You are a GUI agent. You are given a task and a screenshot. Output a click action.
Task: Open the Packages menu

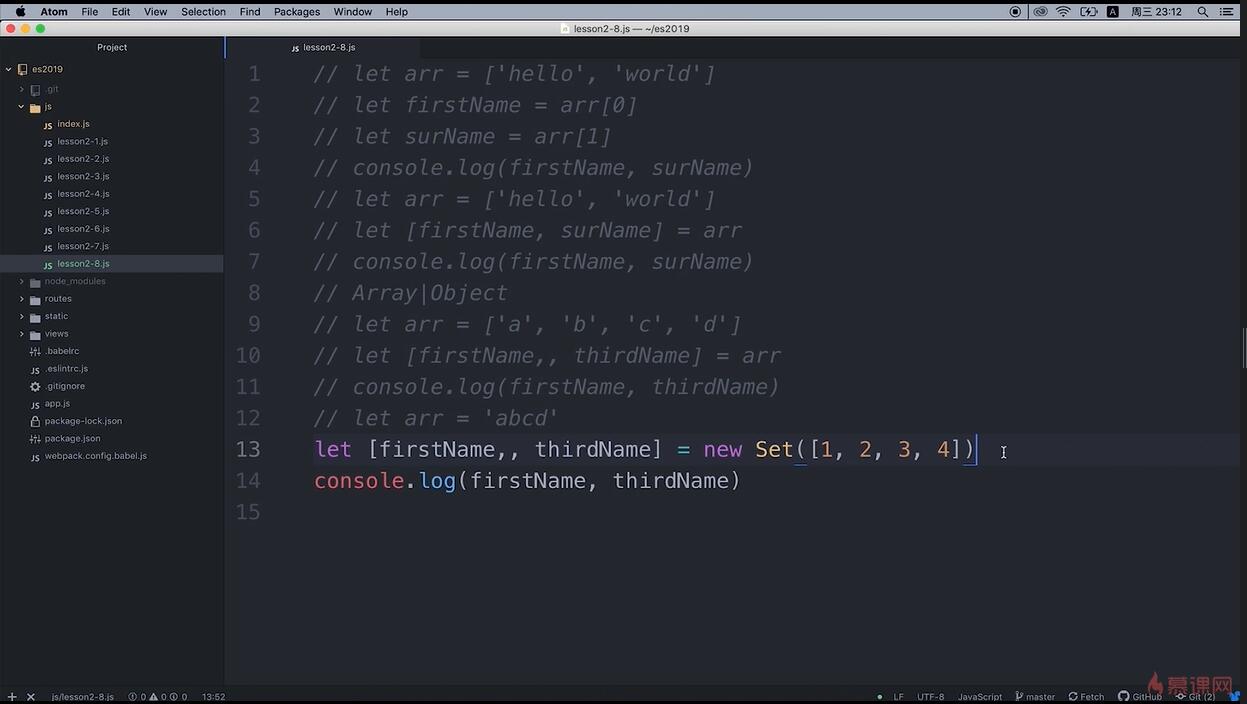click(297, 11)
